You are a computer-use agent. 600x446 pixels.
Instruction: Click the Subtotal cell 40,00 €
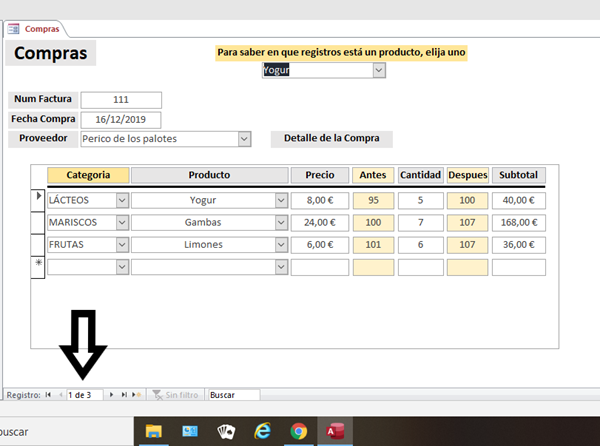click(518, 200)
